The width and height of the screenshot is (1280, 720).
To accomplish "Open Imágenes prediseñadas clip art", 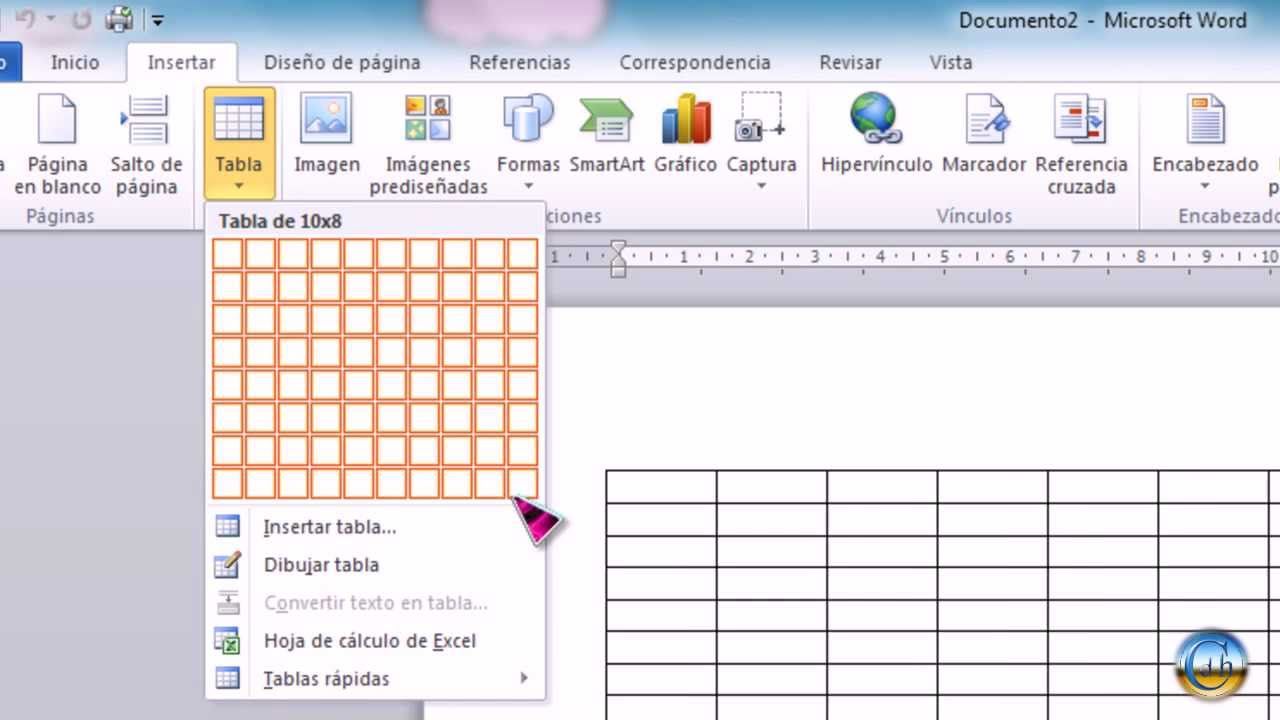I will coord(428,145).
